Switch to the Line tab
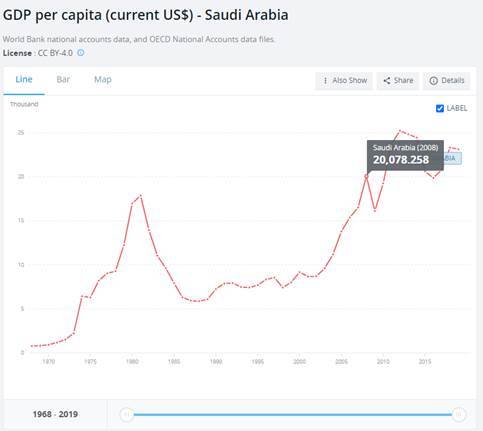Screen dimensions: 483x431 pos(24,80)
